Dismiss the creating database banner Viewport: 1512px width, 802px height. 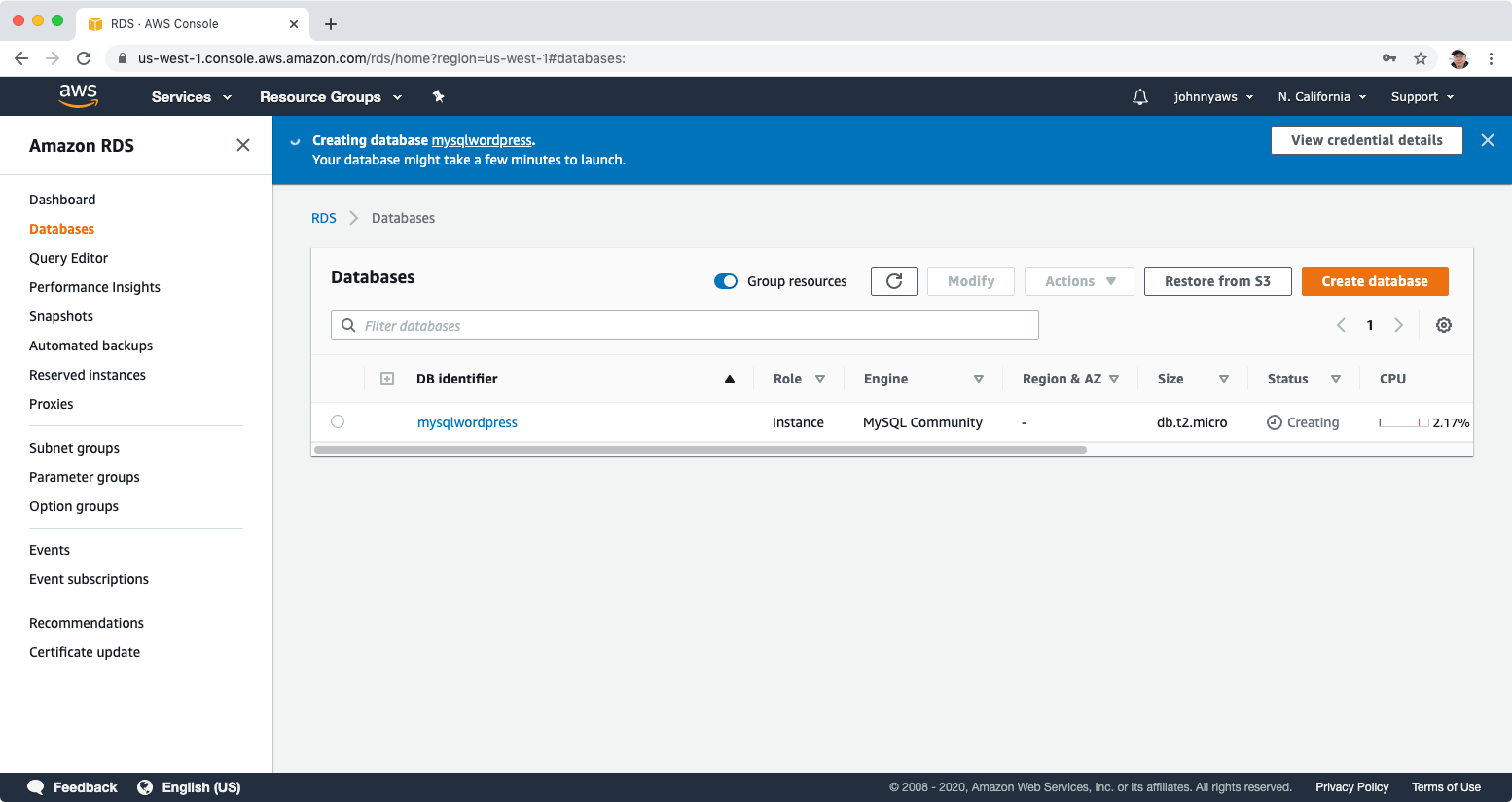[1488, 140]
